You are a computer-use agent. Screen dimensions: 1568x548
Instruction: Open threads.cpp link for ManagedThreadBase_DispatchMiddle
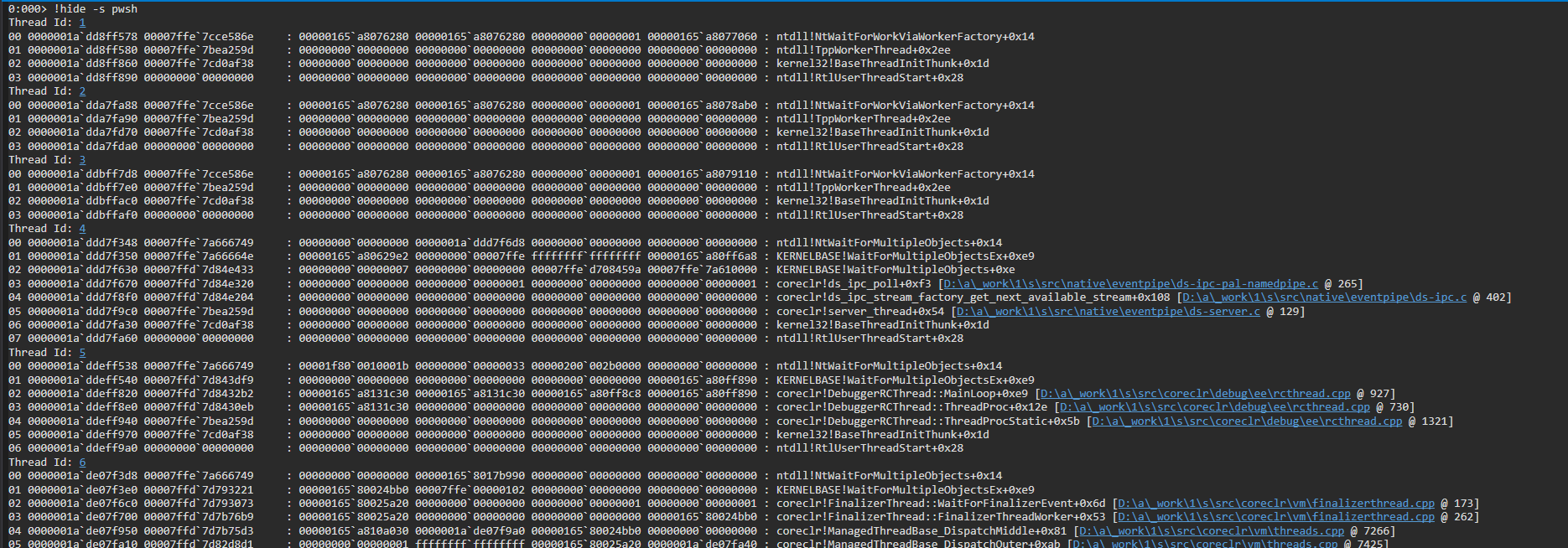point(1212,531)
